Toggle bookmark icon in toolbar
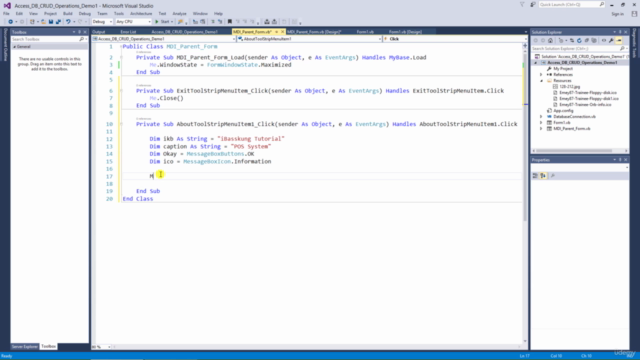This screenshot has width=640, height=360. click(x=230, y=22)
